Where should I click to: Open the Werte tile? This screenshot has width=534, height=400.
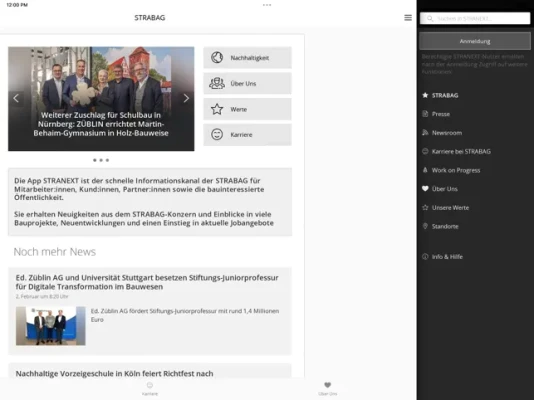click(248, 109)
